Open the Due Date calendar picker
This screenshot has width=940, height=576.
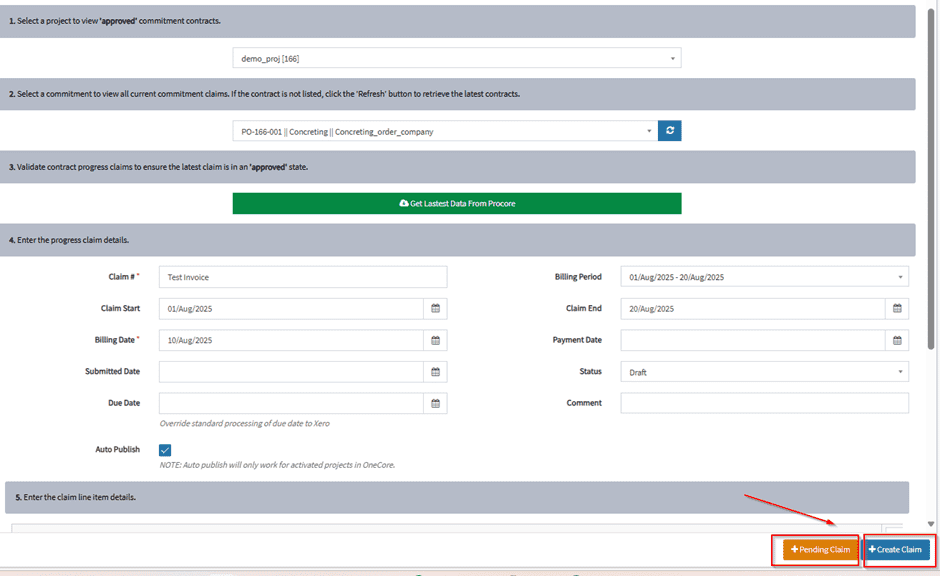pos(435,403)
